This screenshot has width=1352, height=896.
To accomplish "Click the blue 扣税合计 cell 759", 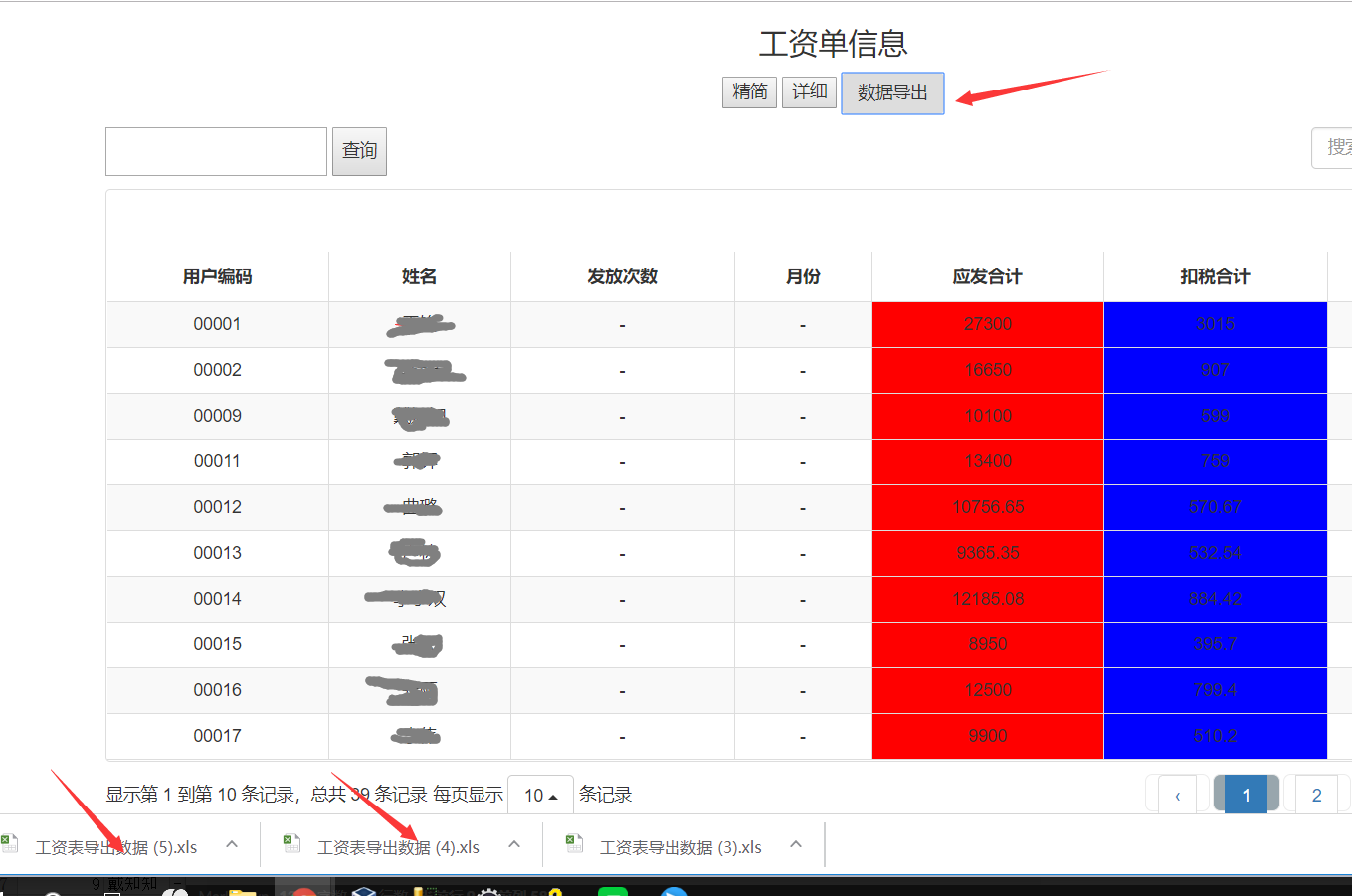I will click(x=1216, y=461).
